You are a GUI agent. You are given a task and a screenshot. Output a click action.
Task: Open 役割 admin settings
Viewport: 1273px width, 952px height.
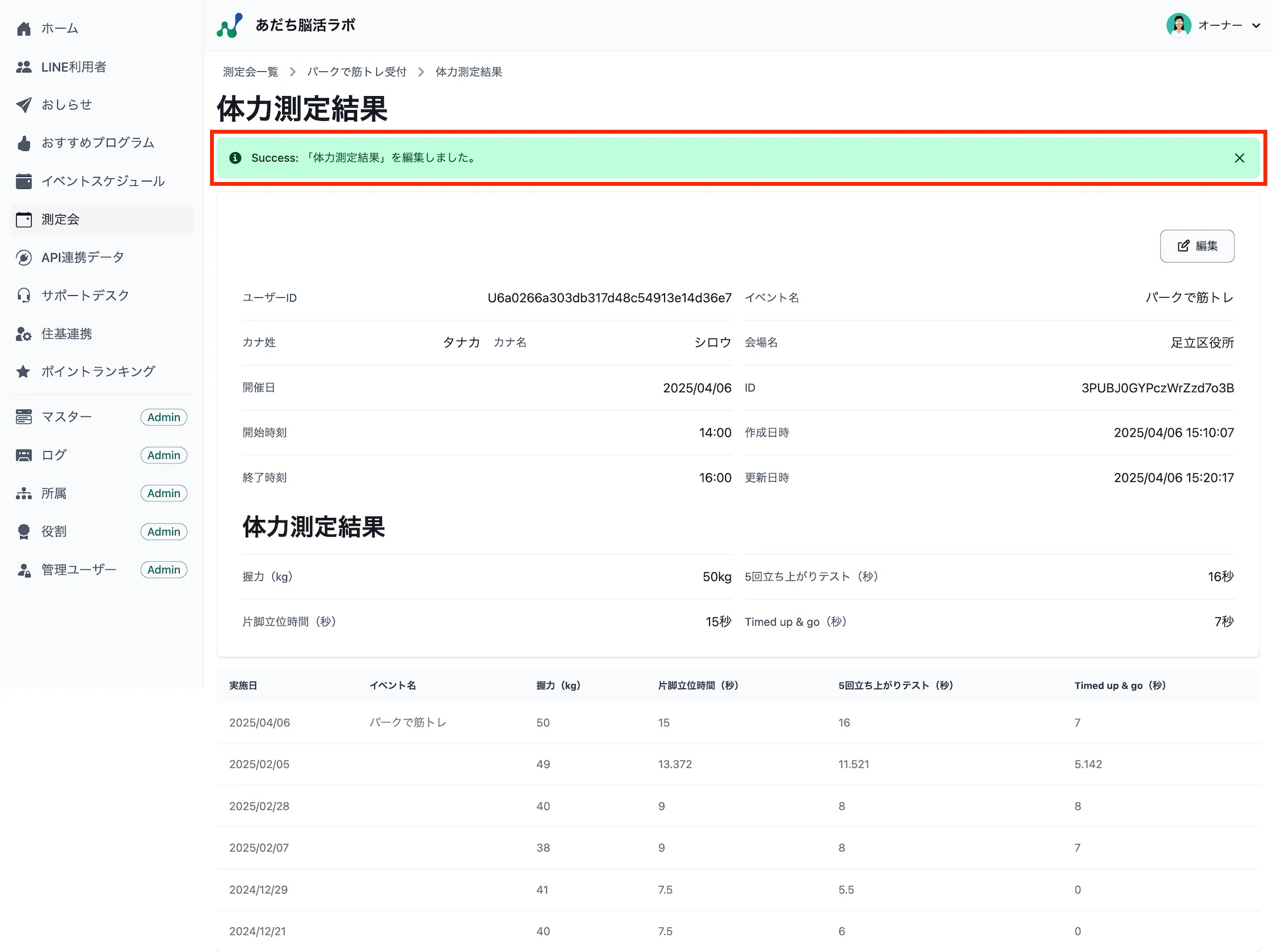(x=54, y=531)
